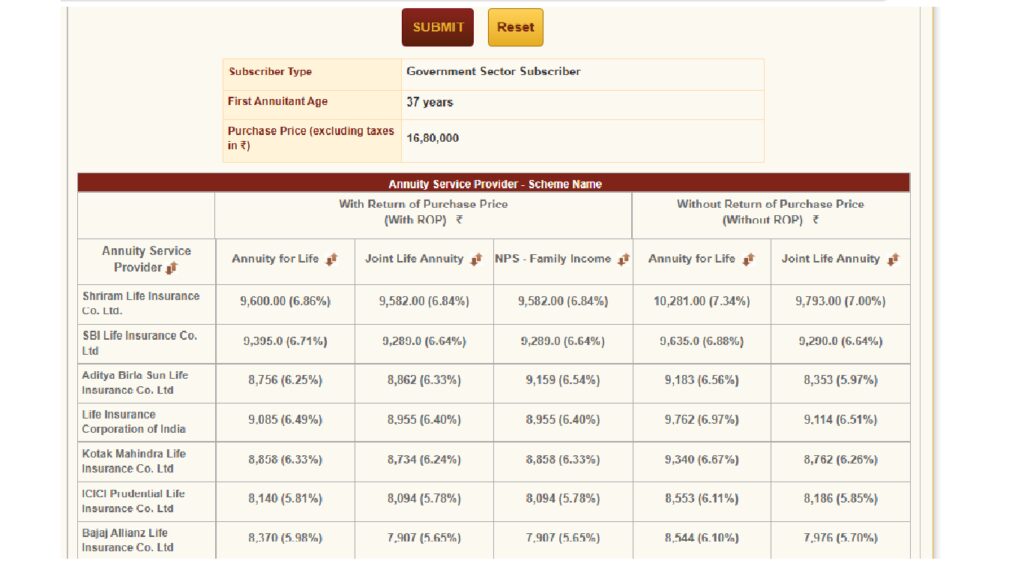Click Without Return of Purchase Price header
Image resolution: width=1024 pixels, height=576 pixels.
(x=771, y=212)
